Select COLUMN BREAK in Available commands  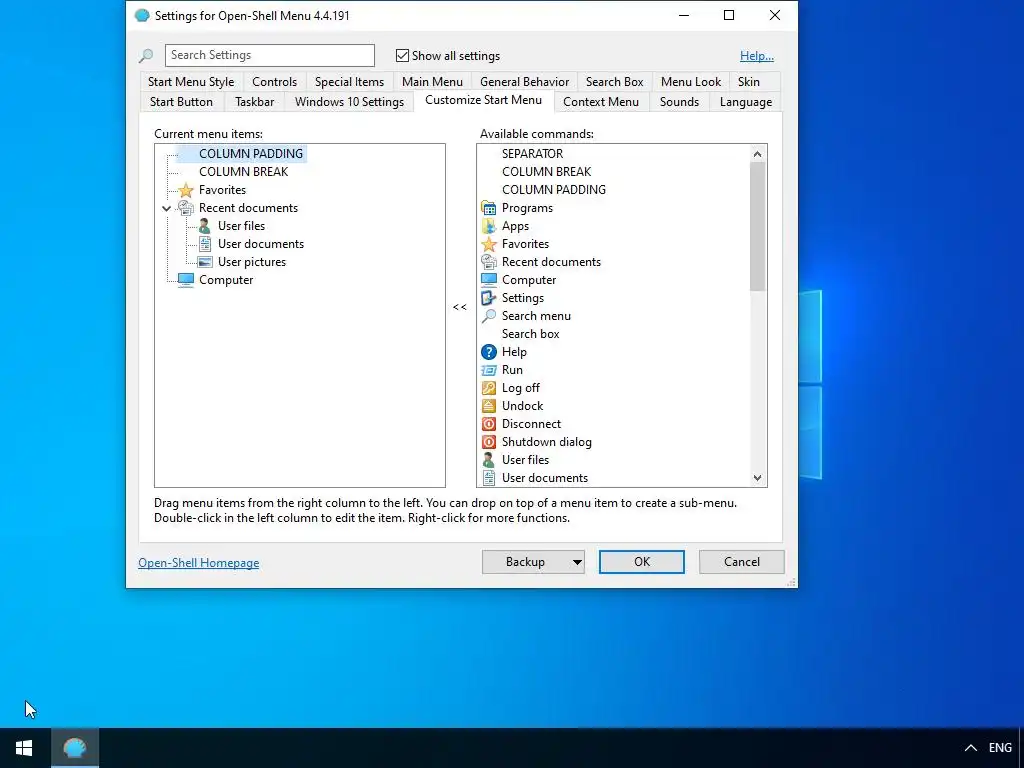pos(547,172)
